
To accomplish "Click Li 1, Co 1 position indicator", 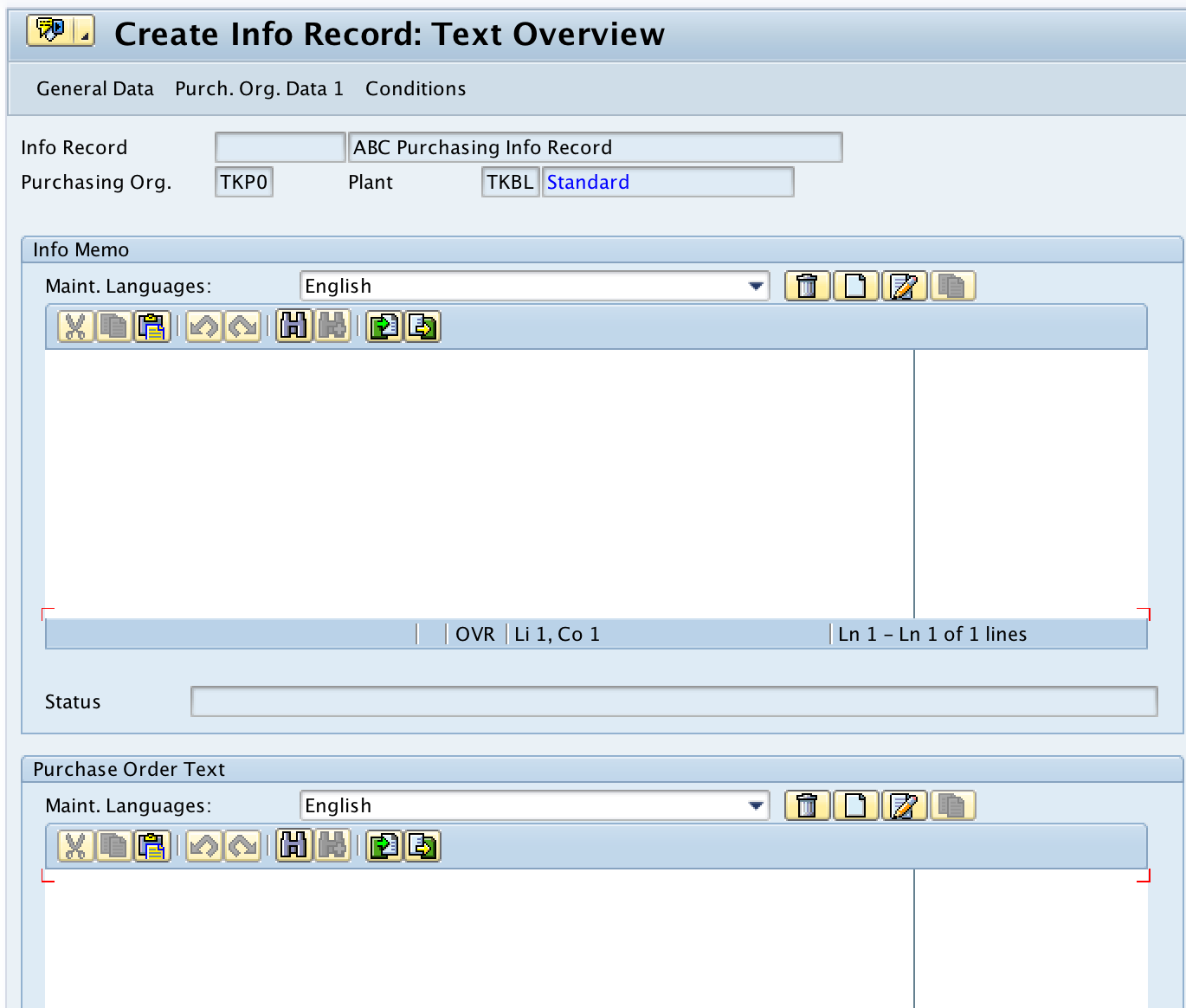I will (x=557, y=634).
